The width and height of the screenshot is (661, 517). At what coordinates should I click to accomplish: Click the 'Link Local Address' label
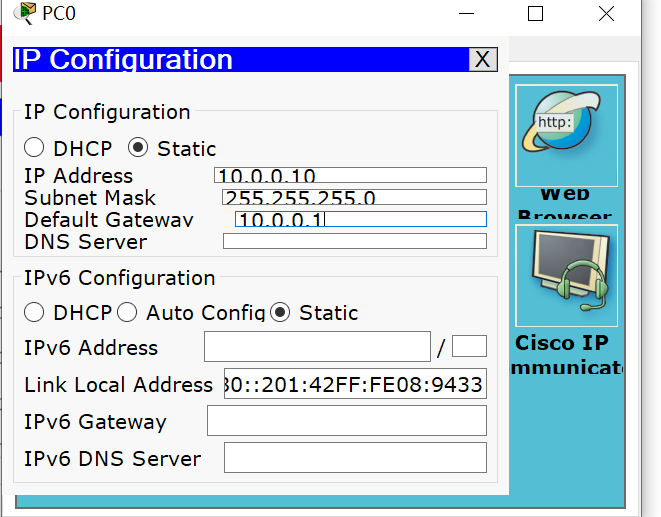[118, 385]
